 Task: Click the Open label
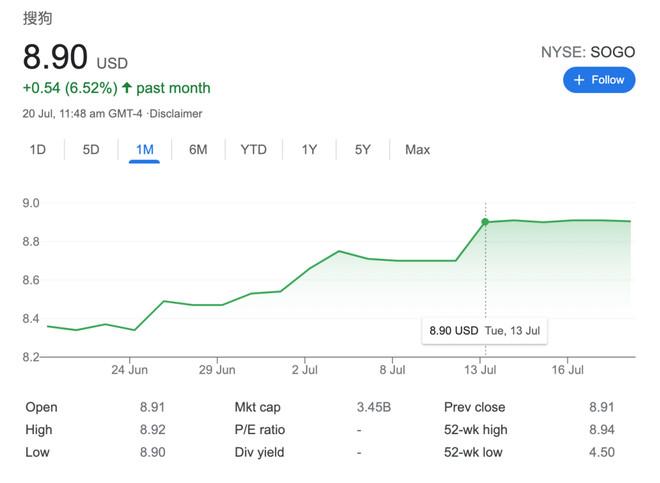point(41,407)
